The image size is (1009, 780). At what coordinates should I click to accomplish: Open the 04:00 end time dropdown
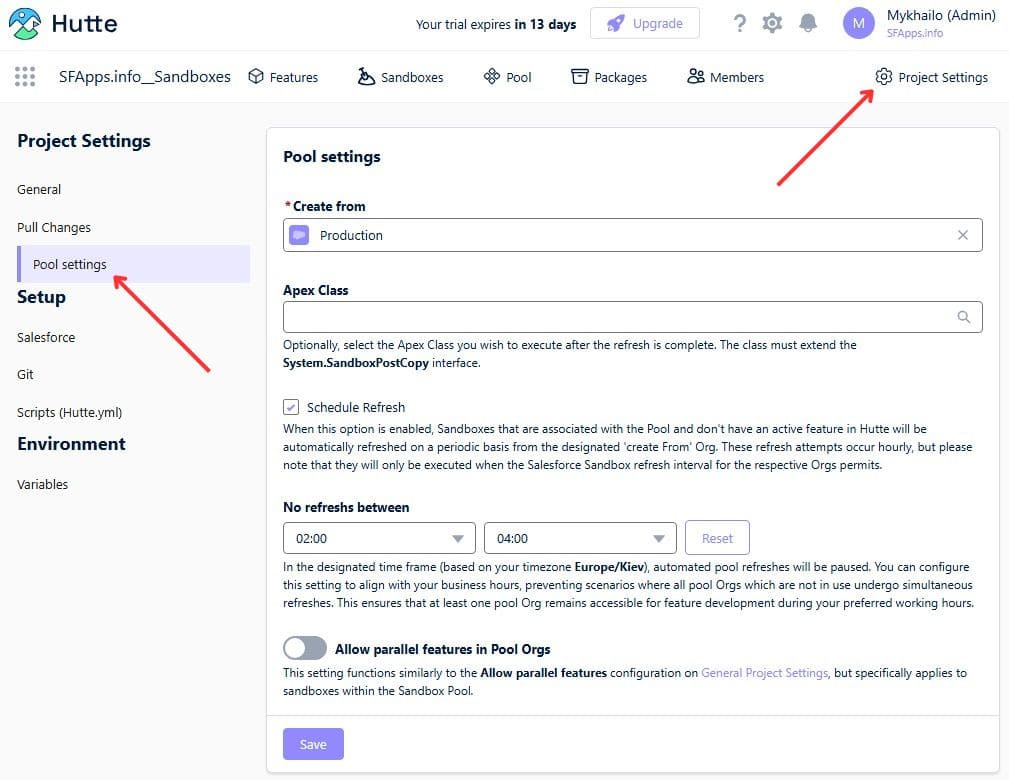[580, 538]
